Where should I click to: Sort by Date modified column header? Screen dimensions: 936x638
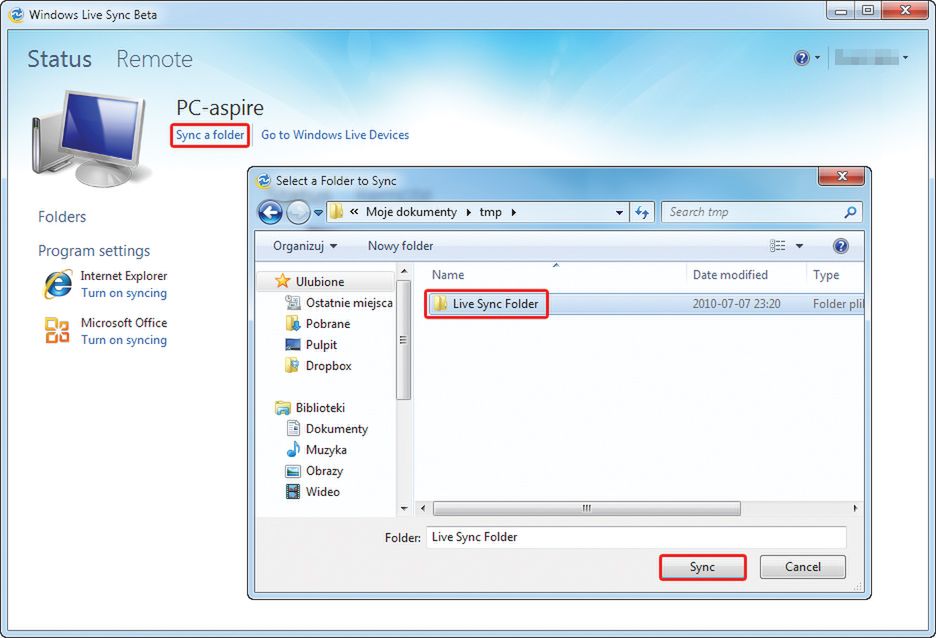click(x=730, y=275)
